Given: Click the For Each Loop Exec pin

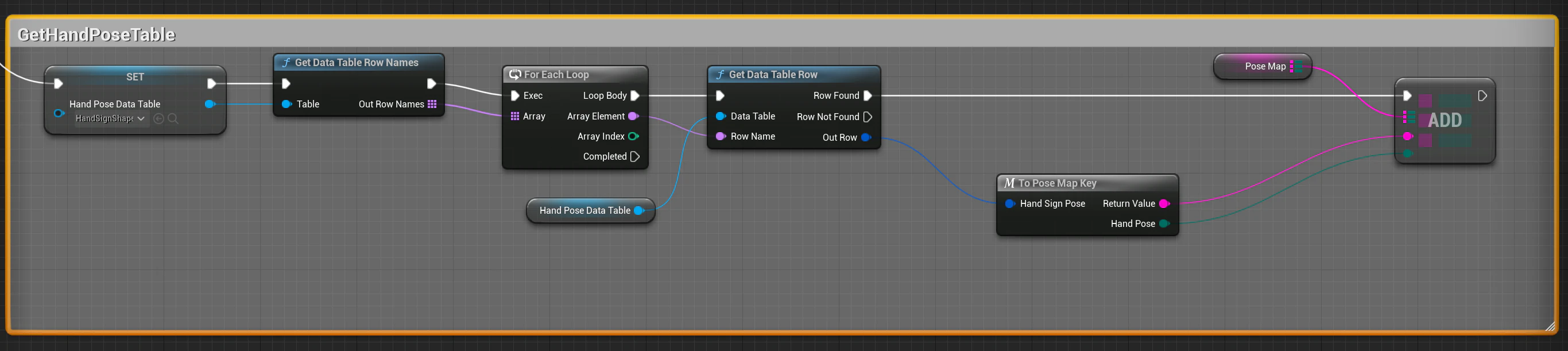Looking at the screenshot, I should point(515,96).
